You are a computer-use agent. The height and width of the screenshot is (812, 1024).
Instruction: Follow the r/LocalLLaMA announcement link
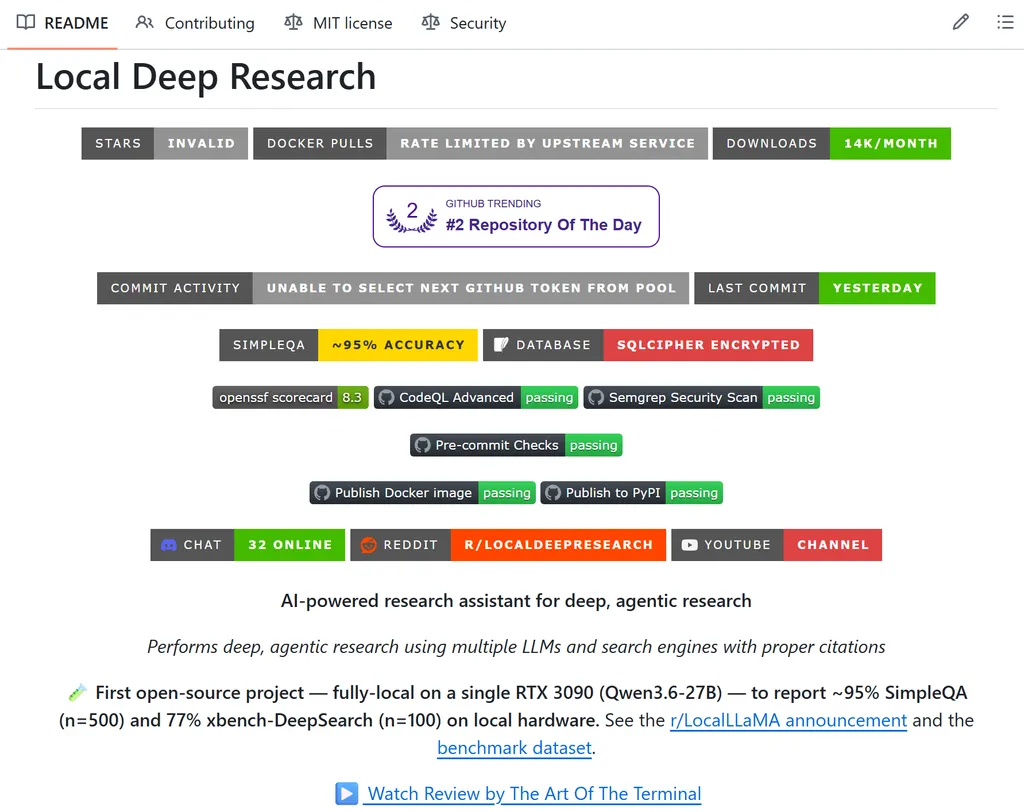788,720
